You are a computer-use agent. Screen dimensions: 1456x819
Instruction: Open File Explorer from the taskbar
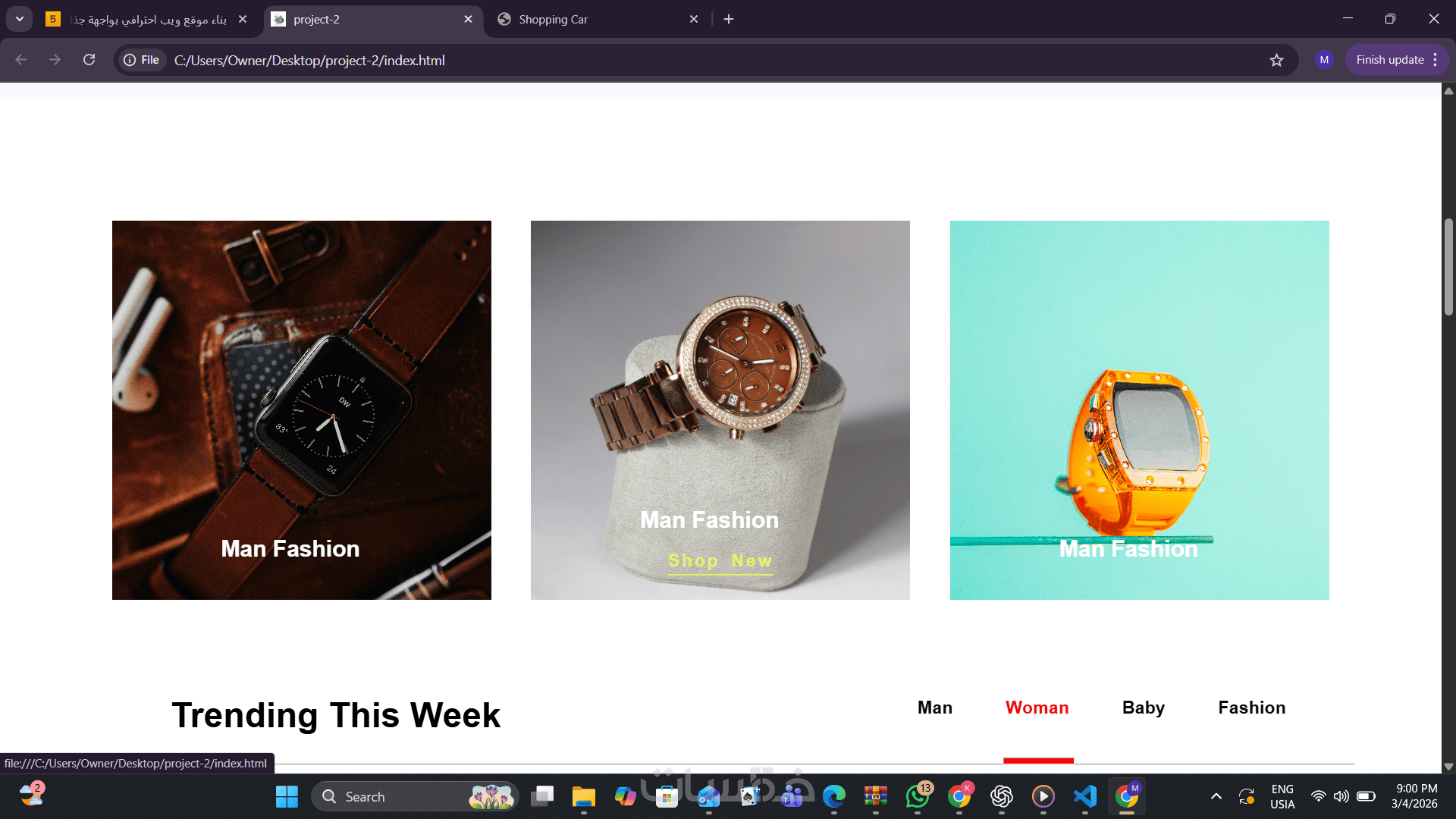click(x=583, y=796)
